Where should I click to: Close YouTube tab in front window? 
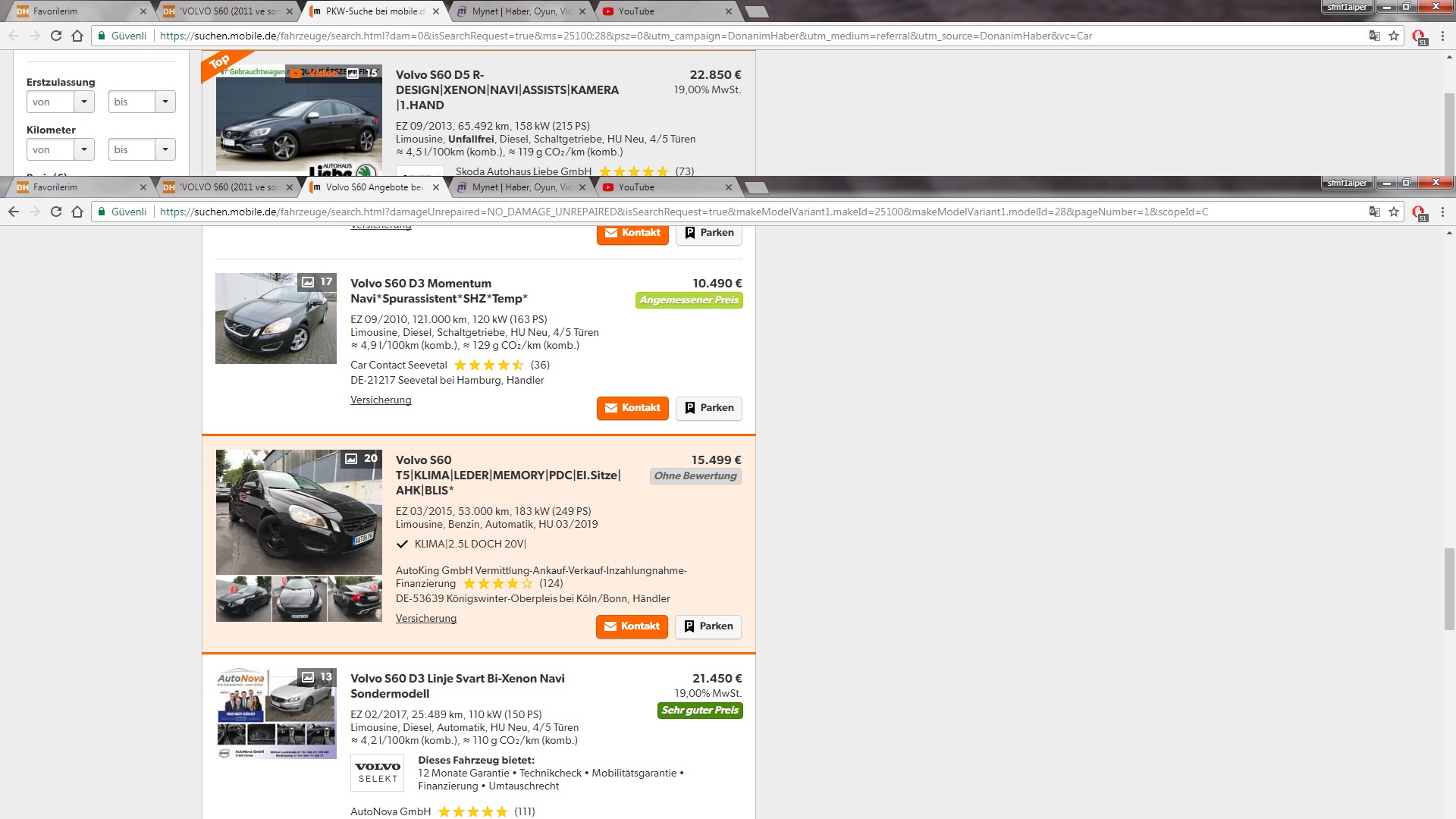point(729,187)
